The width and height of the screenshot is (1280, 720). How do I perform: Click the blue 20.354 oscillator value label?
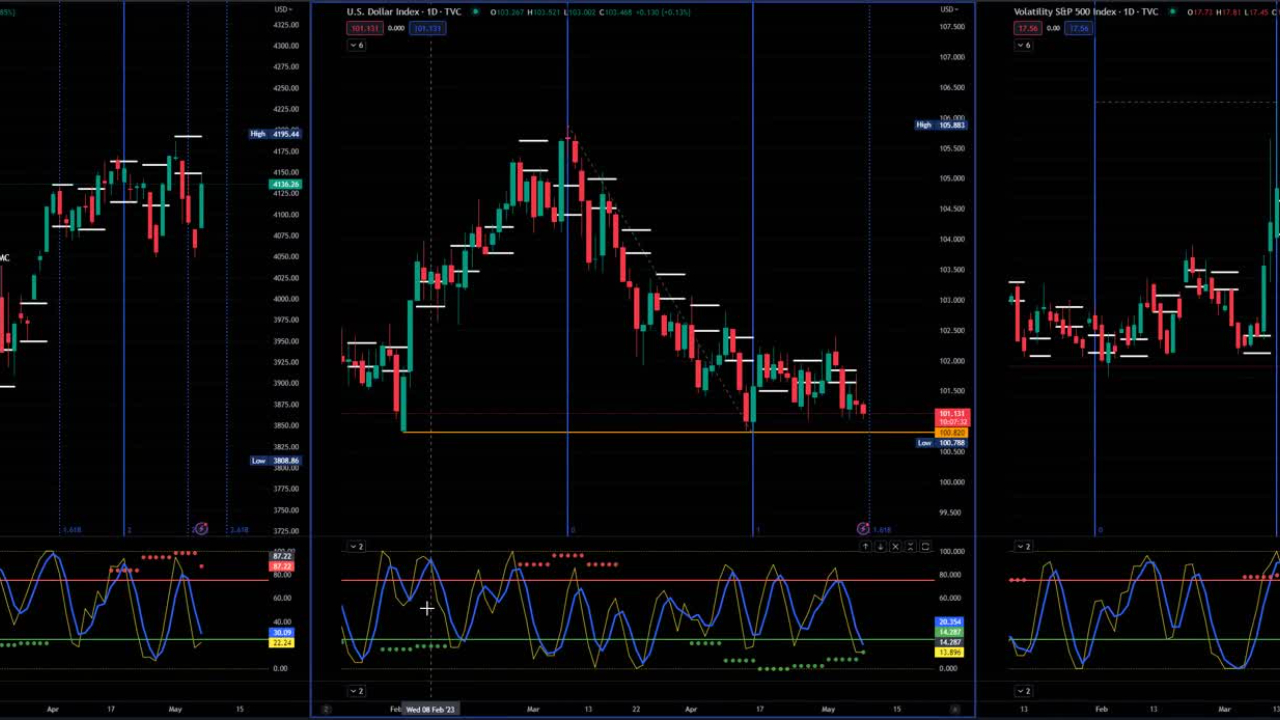coord(949,622)
